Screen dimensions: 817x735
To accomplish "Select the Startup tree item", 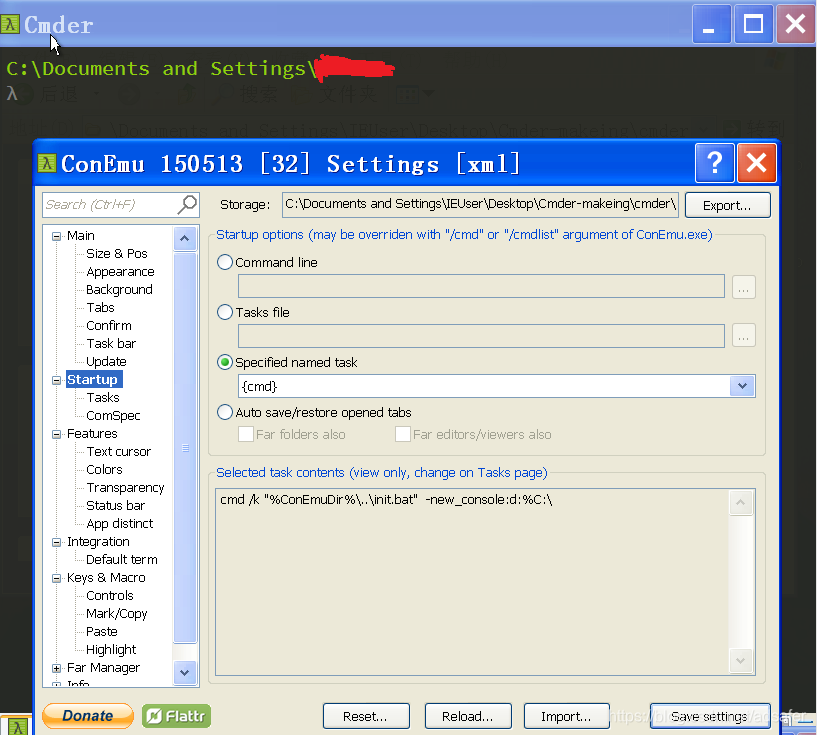I will coord(94,380).
